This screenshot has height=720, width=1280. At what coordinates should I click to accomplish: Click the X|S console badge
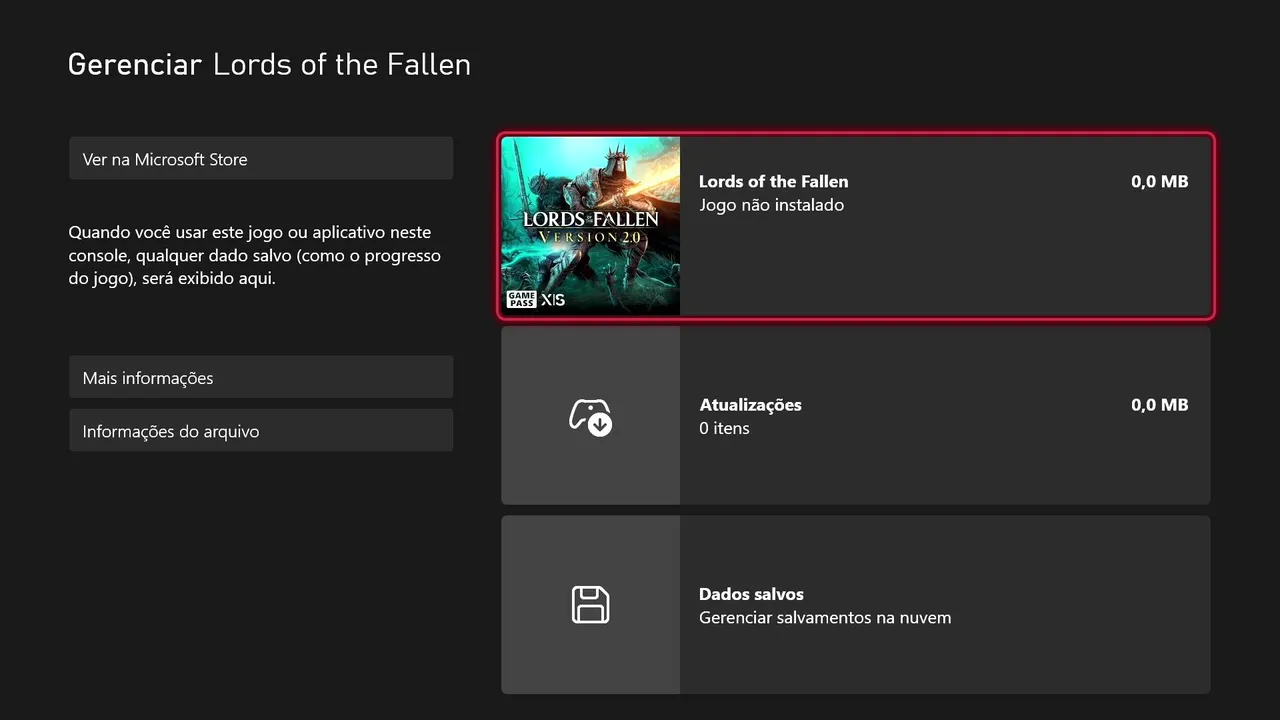(553, 299)
